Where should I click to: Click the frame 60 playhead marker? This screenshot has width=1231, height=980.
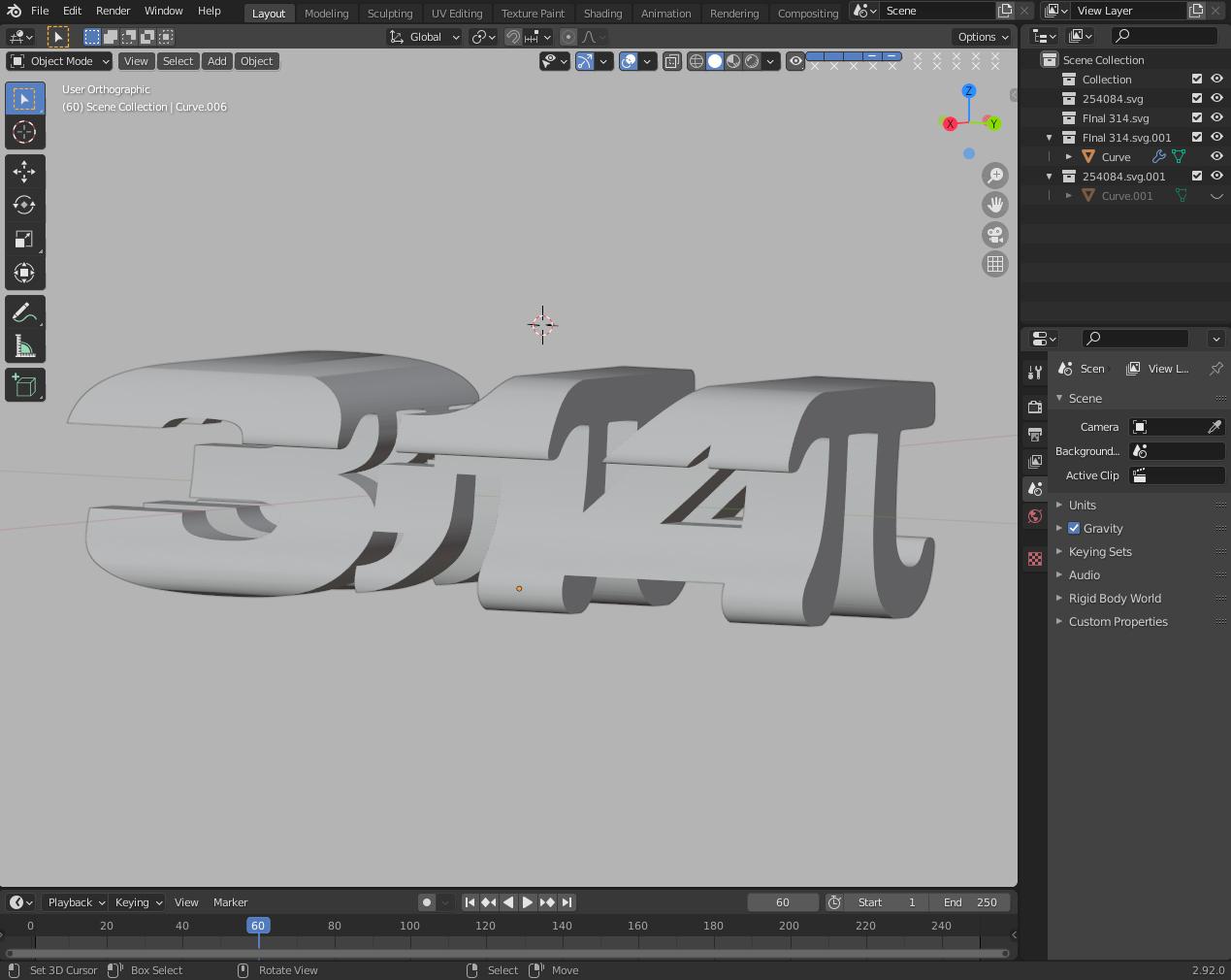click(x=258, y=926)
